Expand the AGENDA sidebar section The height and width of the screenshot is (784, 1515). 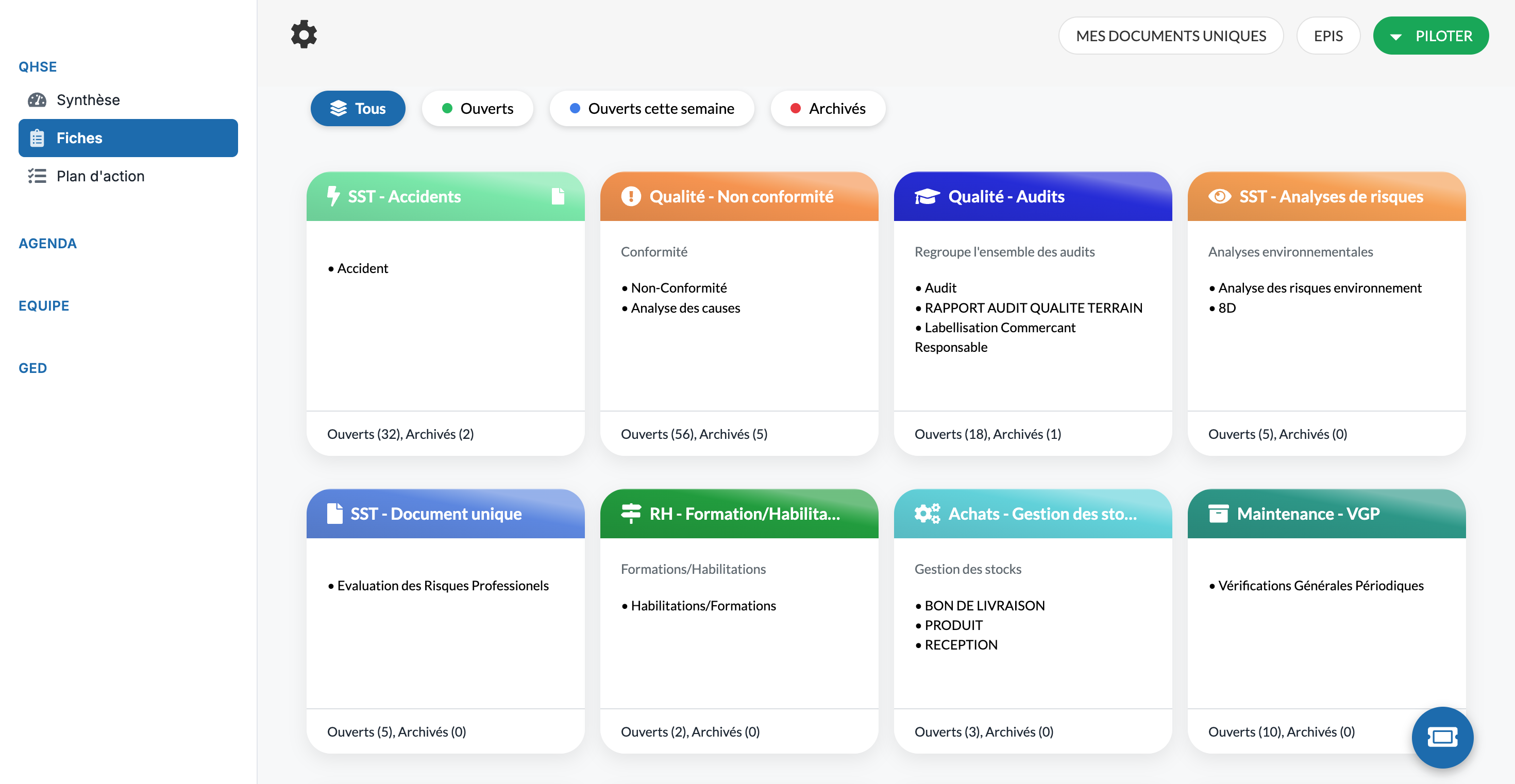pos(47,243)
